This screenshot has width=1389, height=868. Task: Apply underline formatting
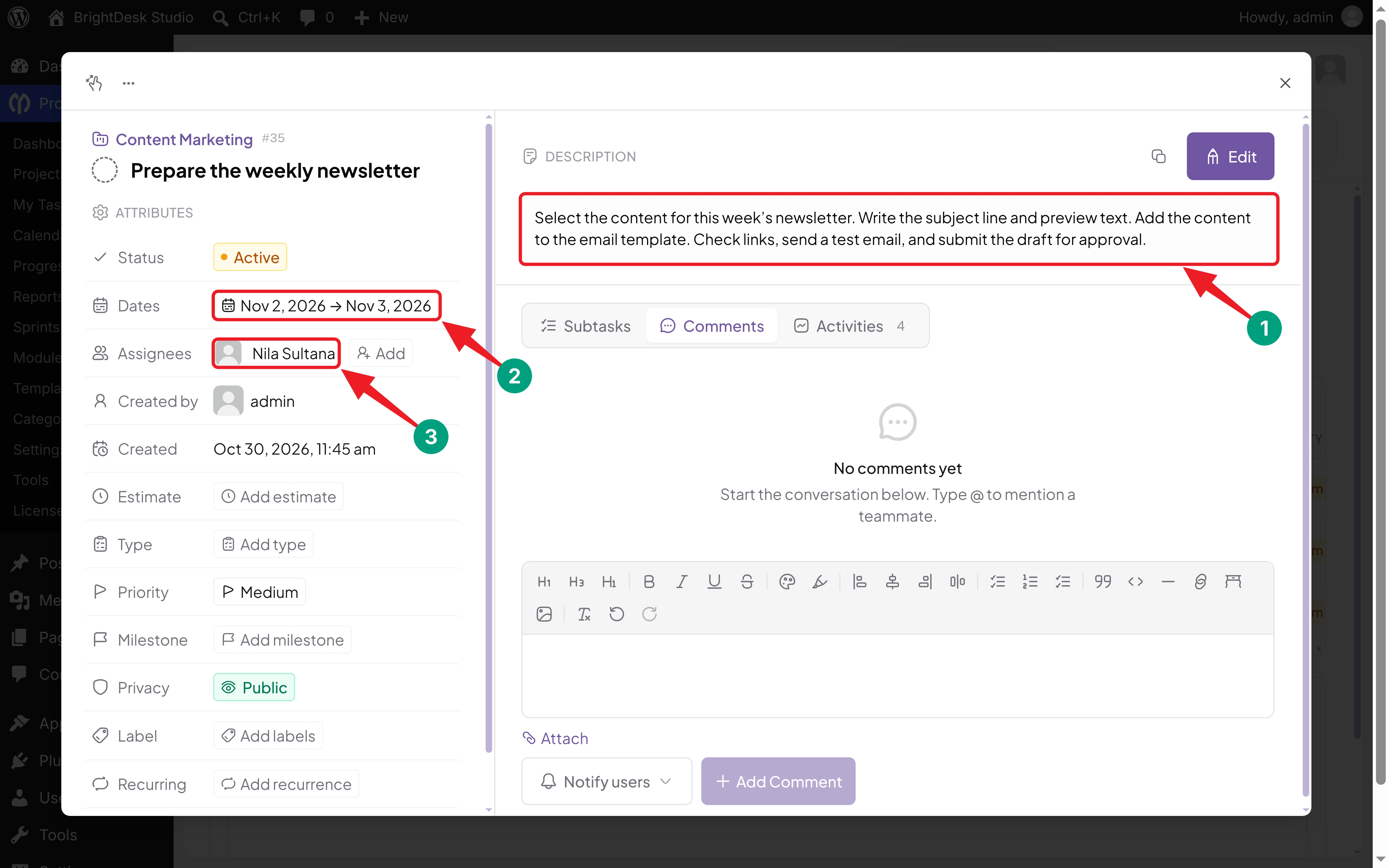tap(714, 582)
